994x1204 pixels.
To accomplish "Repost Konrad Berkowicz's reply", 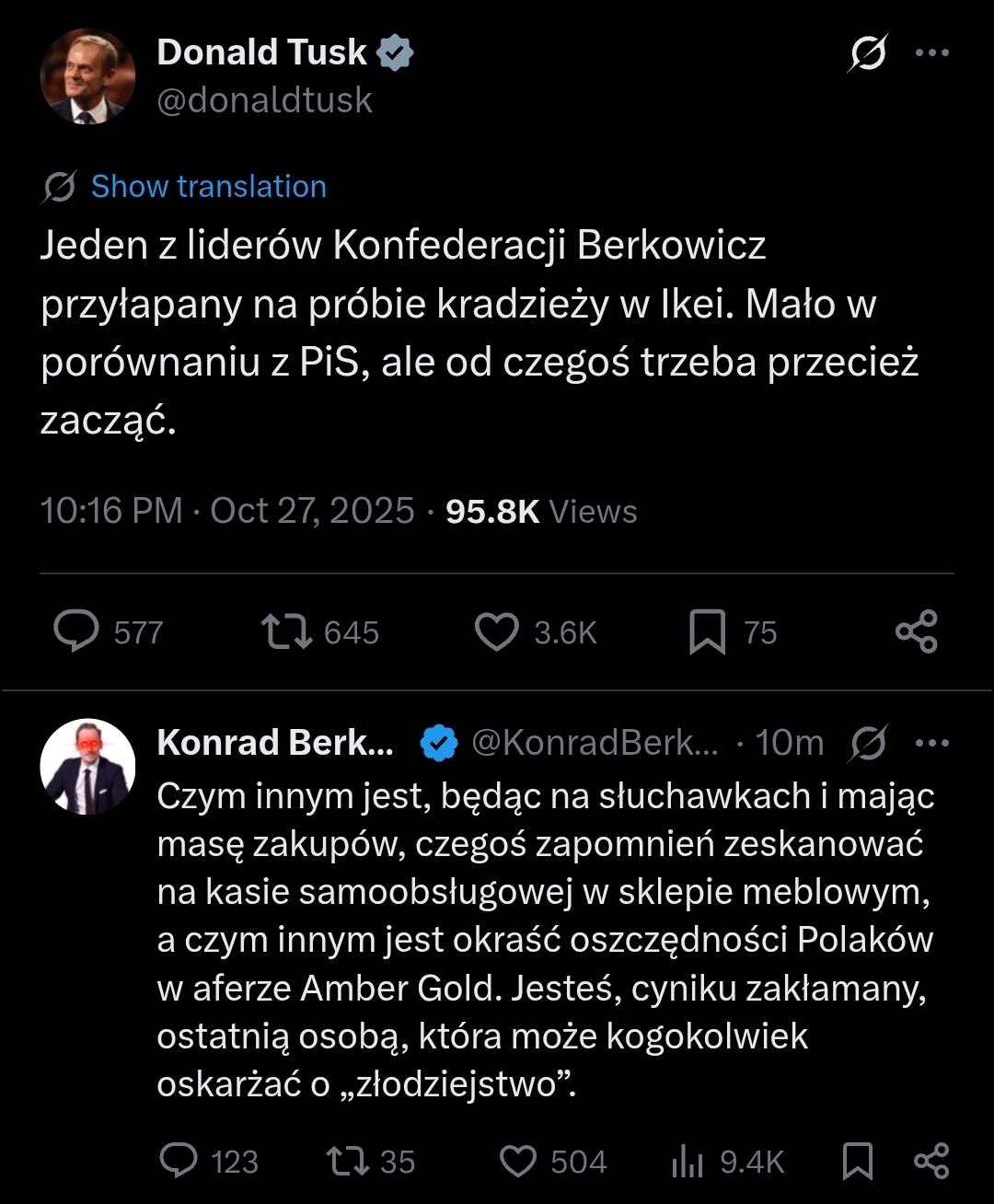I will 346,1161.
